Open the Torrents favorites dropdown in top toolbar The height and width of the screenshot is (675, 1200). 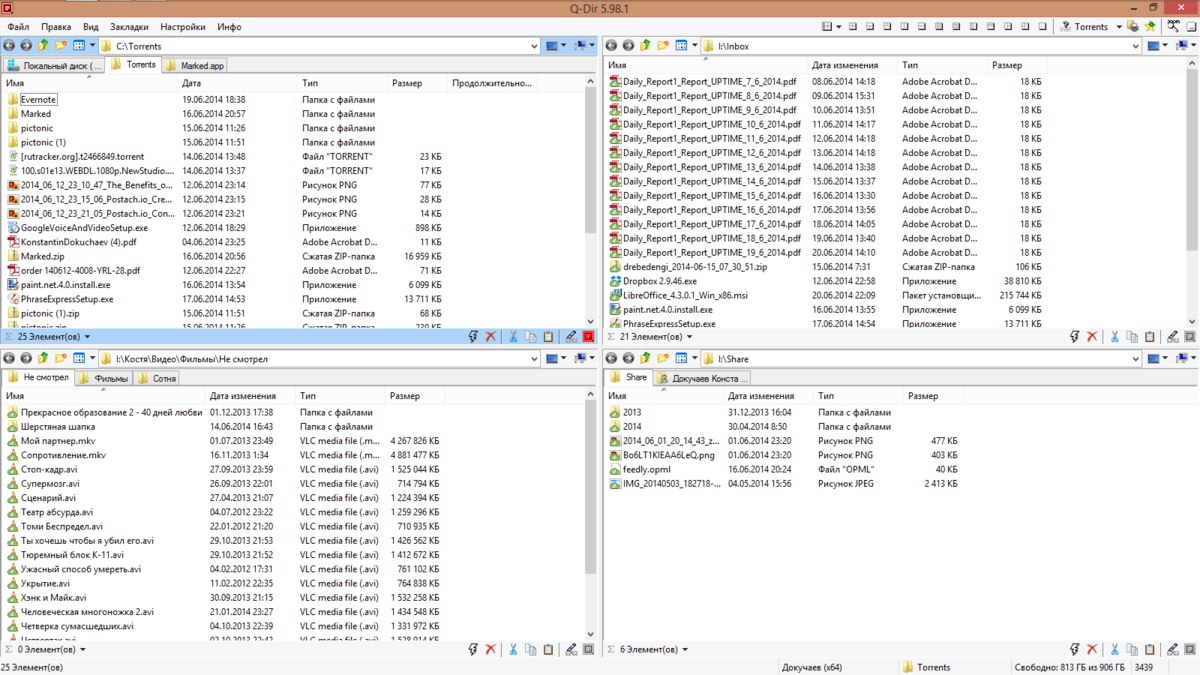(1119, 27)
